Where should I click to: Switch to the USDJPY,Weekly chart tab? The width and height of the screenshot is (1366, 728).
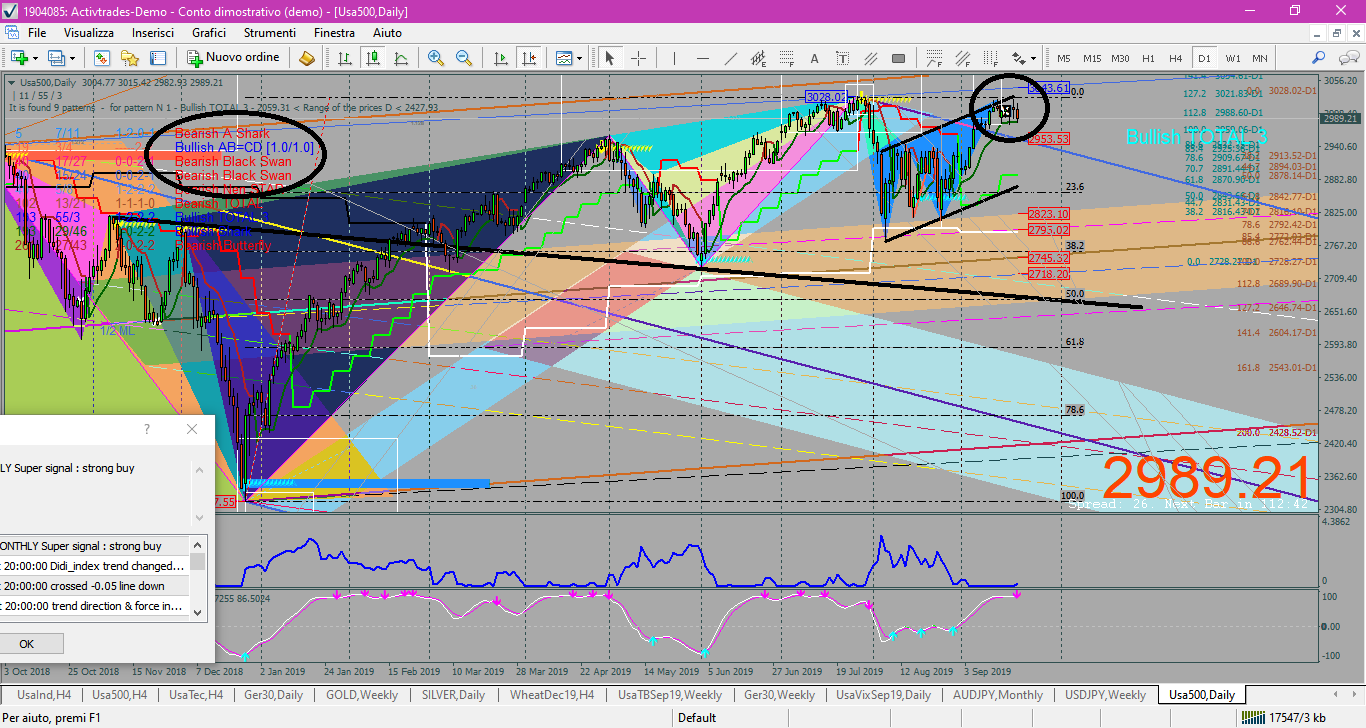(1105, 695)
